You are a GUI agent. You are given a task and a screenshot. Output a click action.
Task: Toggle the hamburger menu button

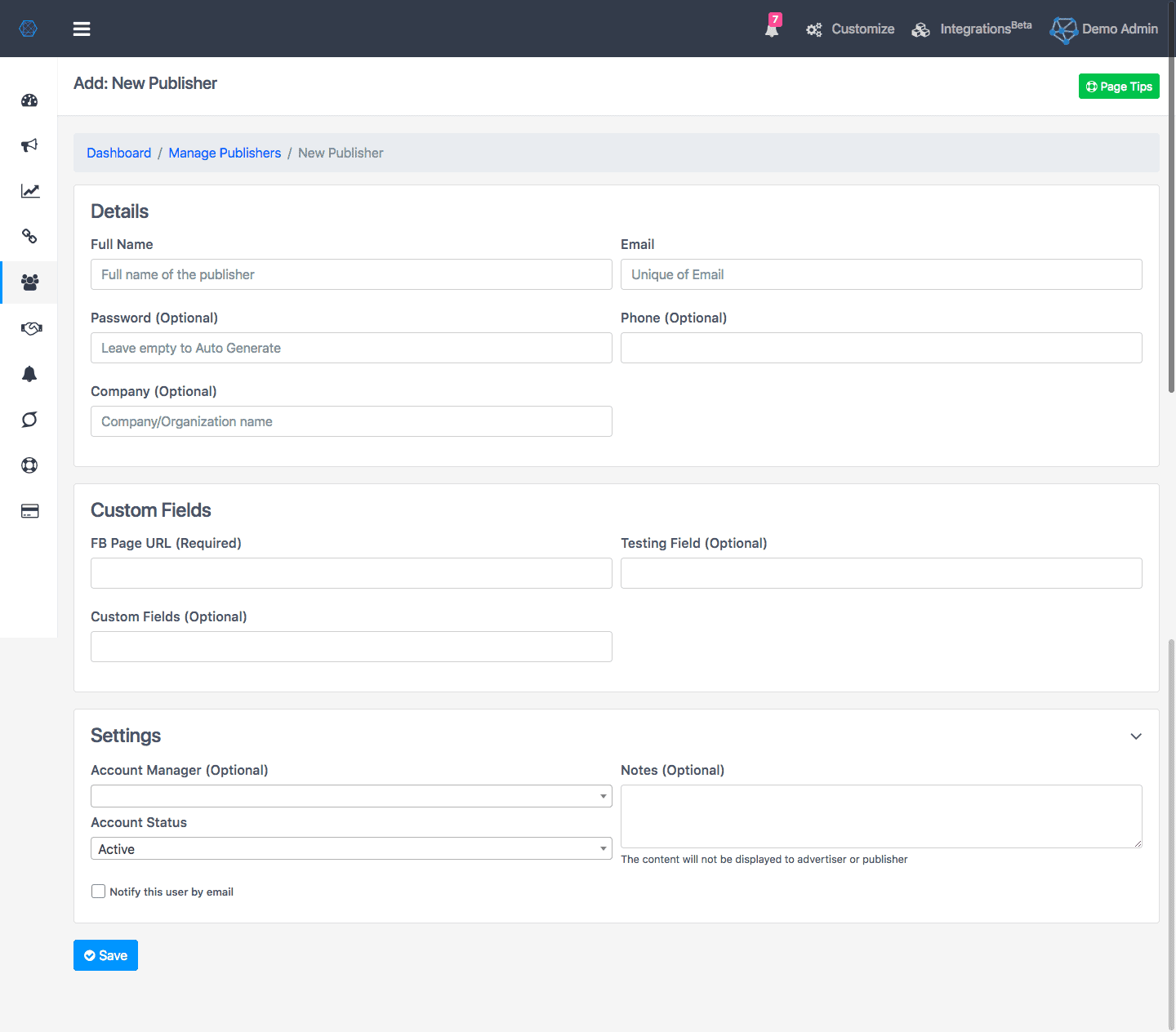coord(82,29)
